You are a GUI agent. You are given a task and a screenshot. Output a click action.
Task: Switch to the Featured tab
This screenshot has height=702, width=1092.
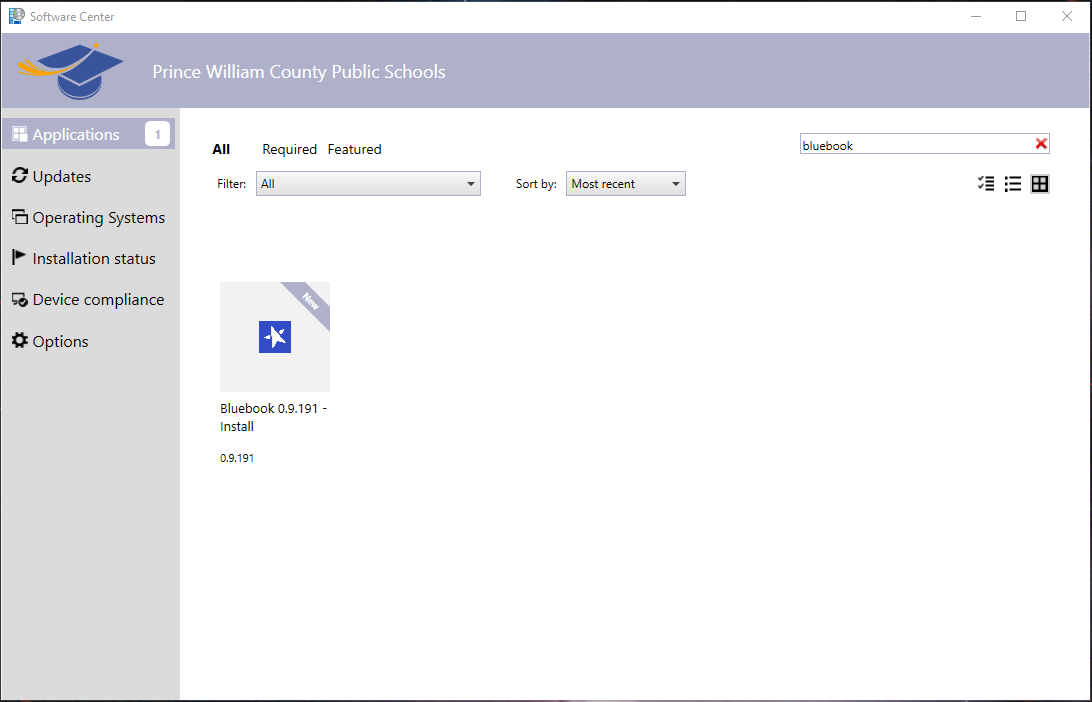[354, 149]
